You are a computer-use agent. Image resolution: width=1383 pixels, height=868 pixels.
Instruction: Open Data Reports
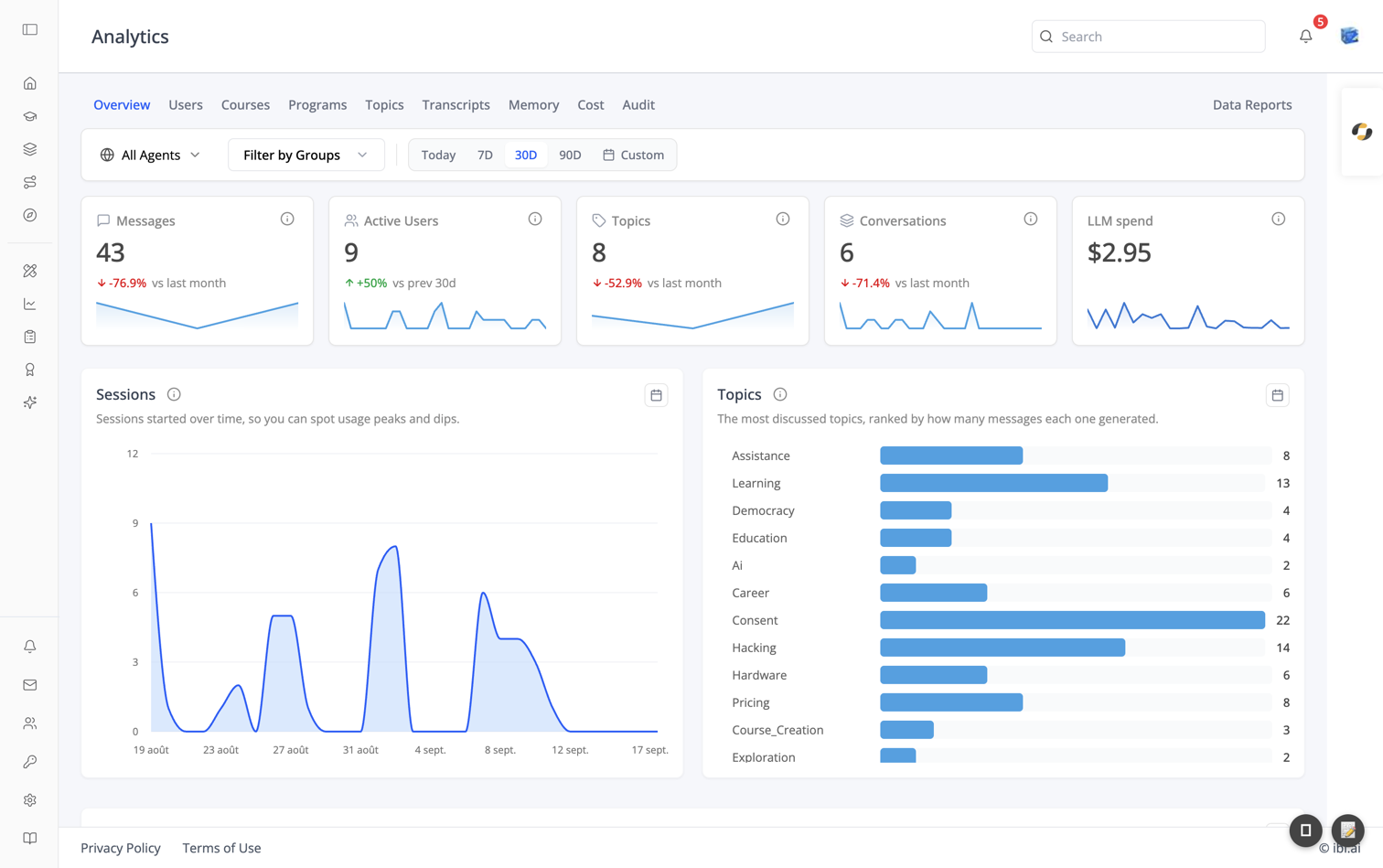tap(1252, 104)
